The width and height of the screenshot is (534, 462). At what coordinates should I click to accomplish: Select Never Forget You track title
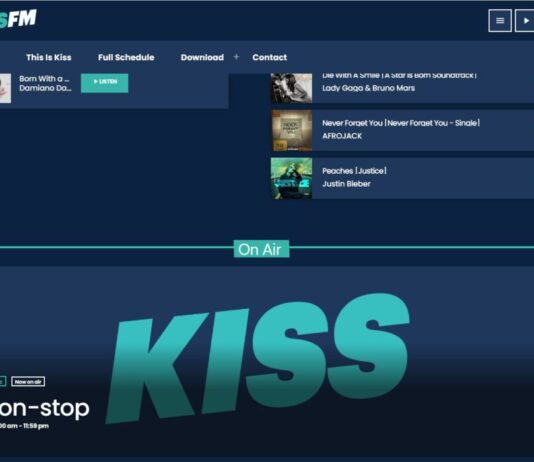(401, 123)
